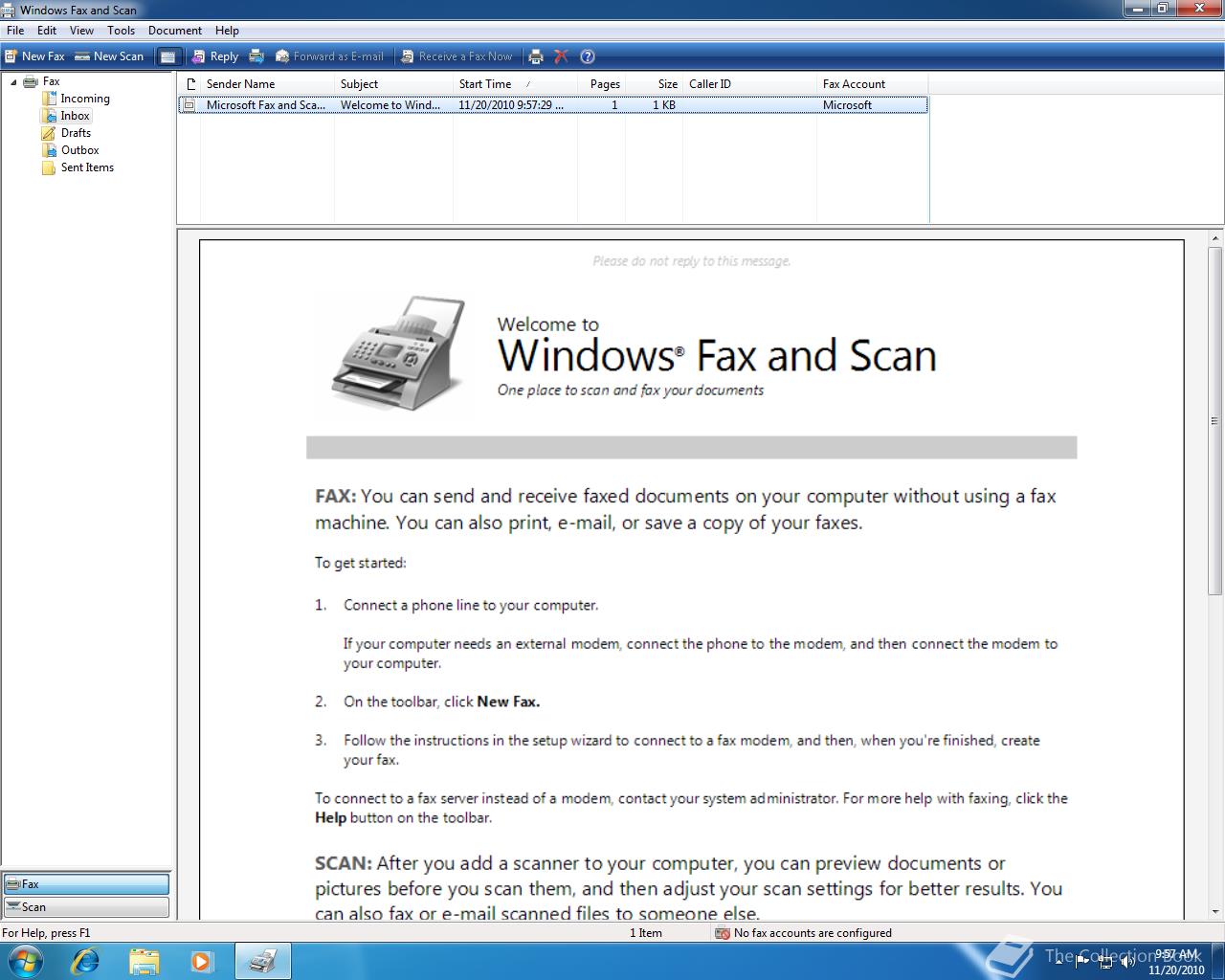Image resolution: width=1225 pixels, height=980 pixels.
Task: Click Forward as E-mail in toolbar
Action: [329, 56]
